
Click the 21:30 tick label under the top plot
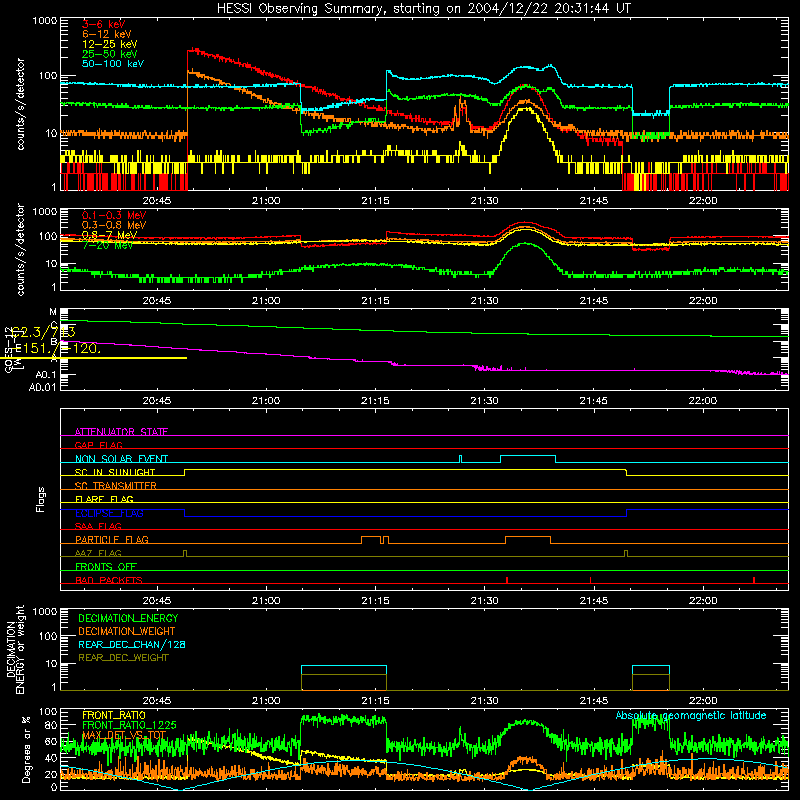point(484,201)
